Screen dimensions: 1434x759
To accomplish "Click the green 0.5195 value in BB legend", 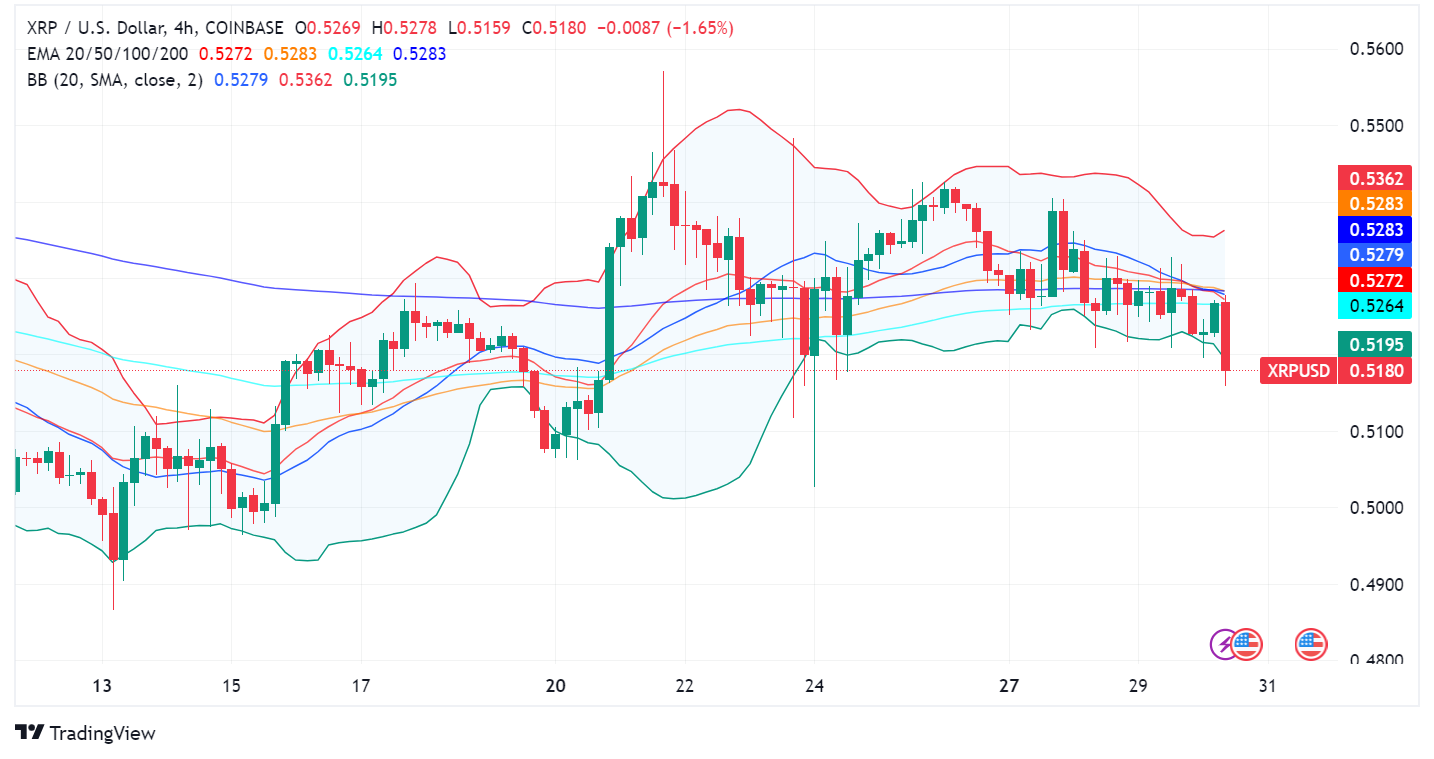I will pos(371,80).
